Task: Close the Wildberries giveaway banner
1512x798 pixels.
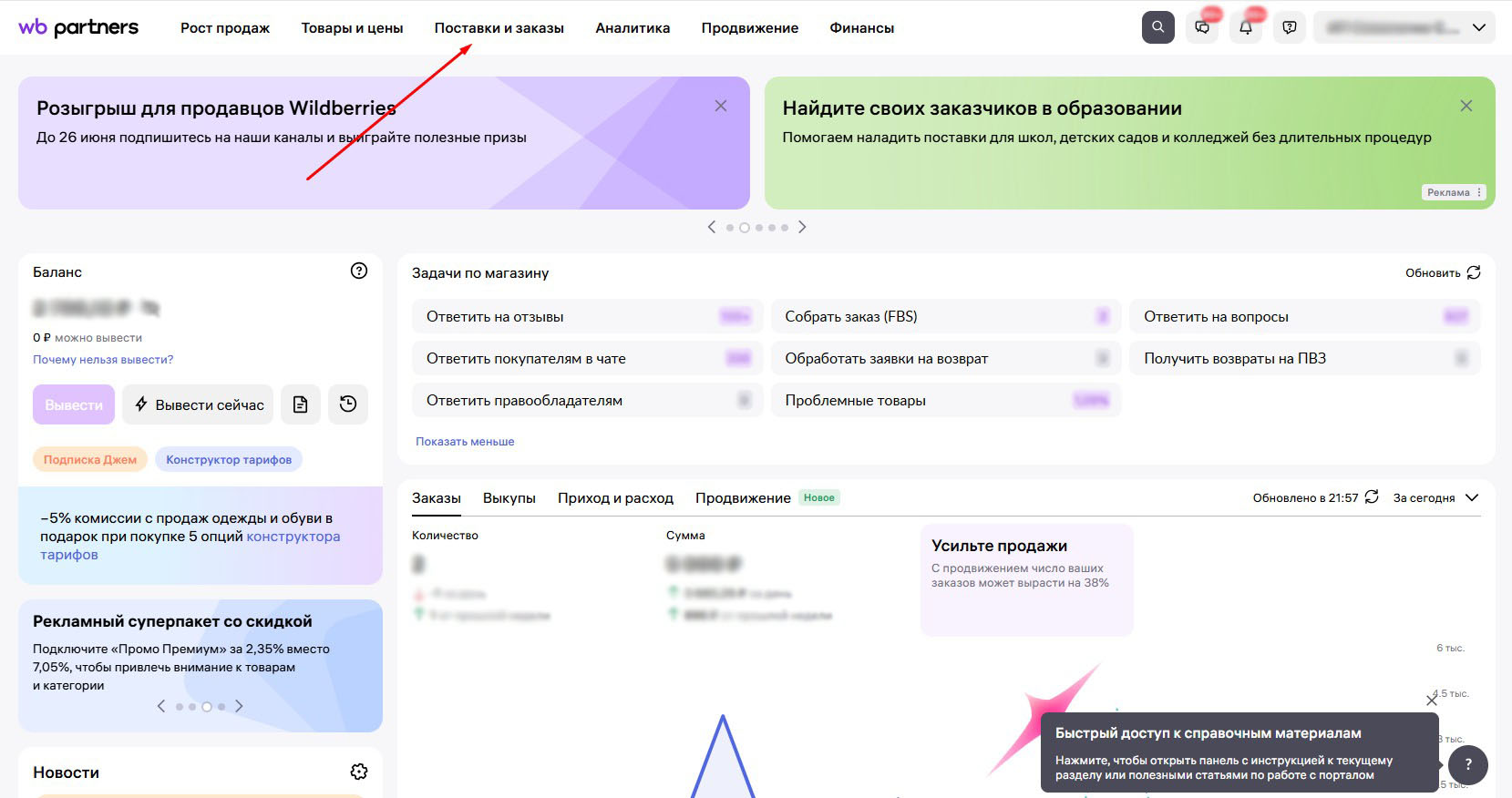Action: [721, 106]
